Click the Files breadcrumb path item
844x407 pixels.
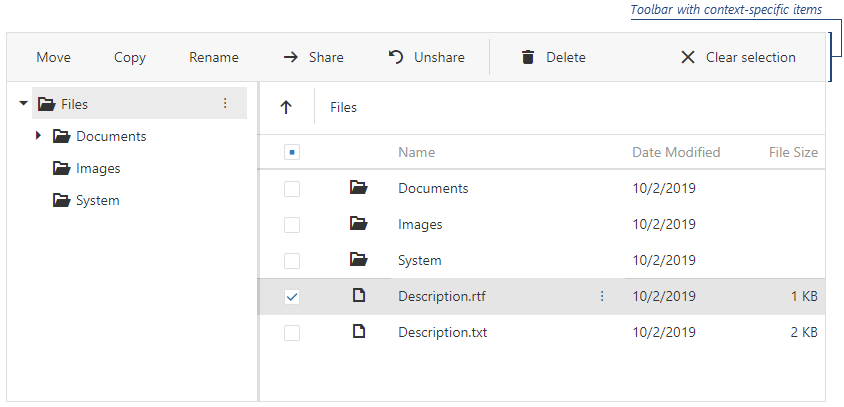343,108
